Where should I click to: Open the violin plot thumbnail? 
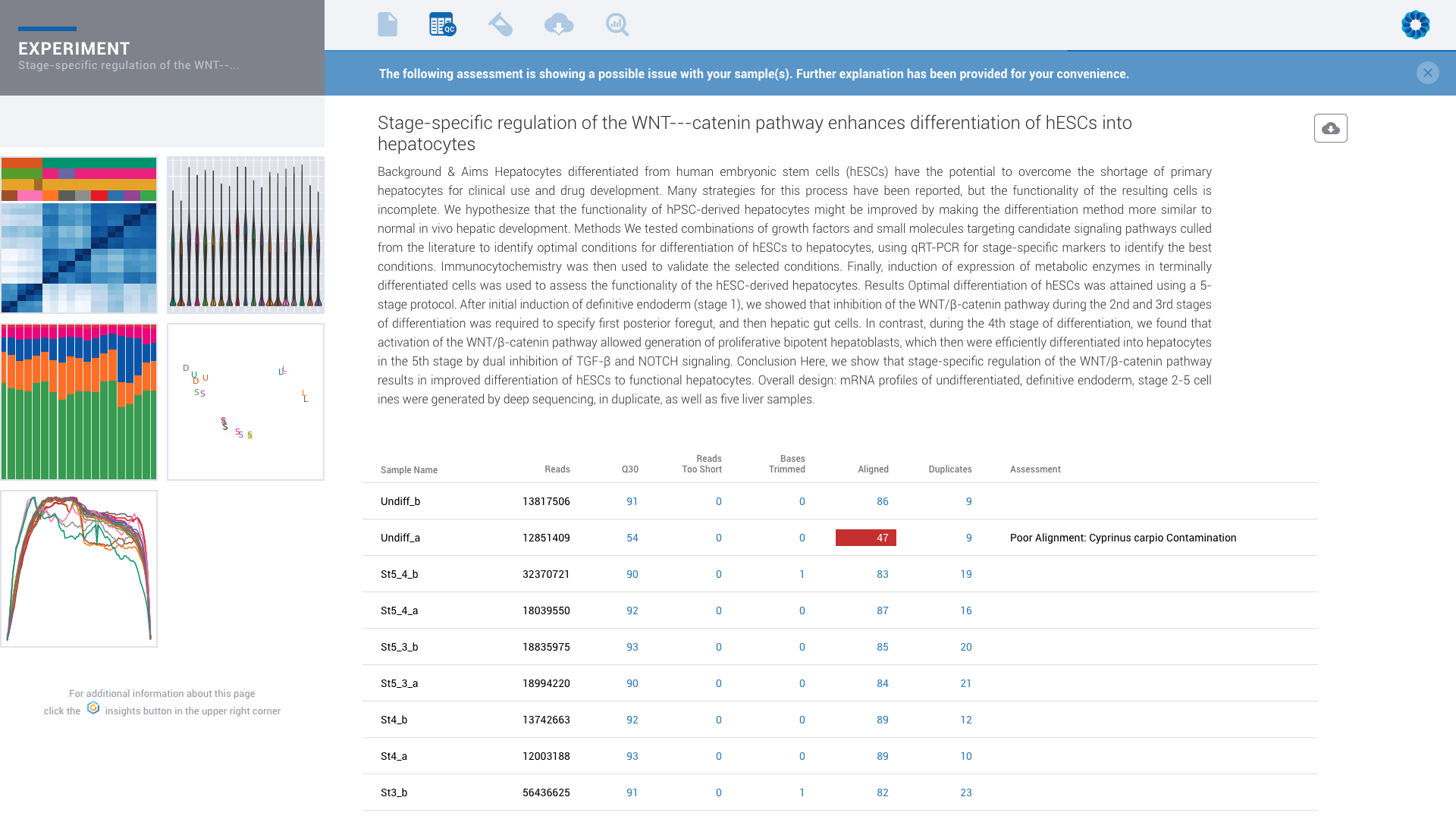click(x=246, y=235)
